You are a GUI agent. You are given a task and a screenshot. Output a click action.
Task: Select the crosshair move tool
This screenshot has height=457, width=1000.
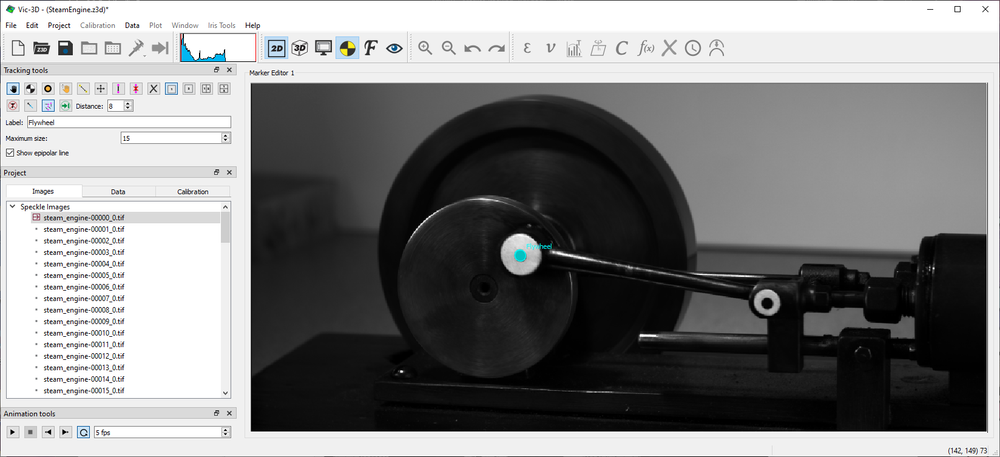(x=100, y=89)
